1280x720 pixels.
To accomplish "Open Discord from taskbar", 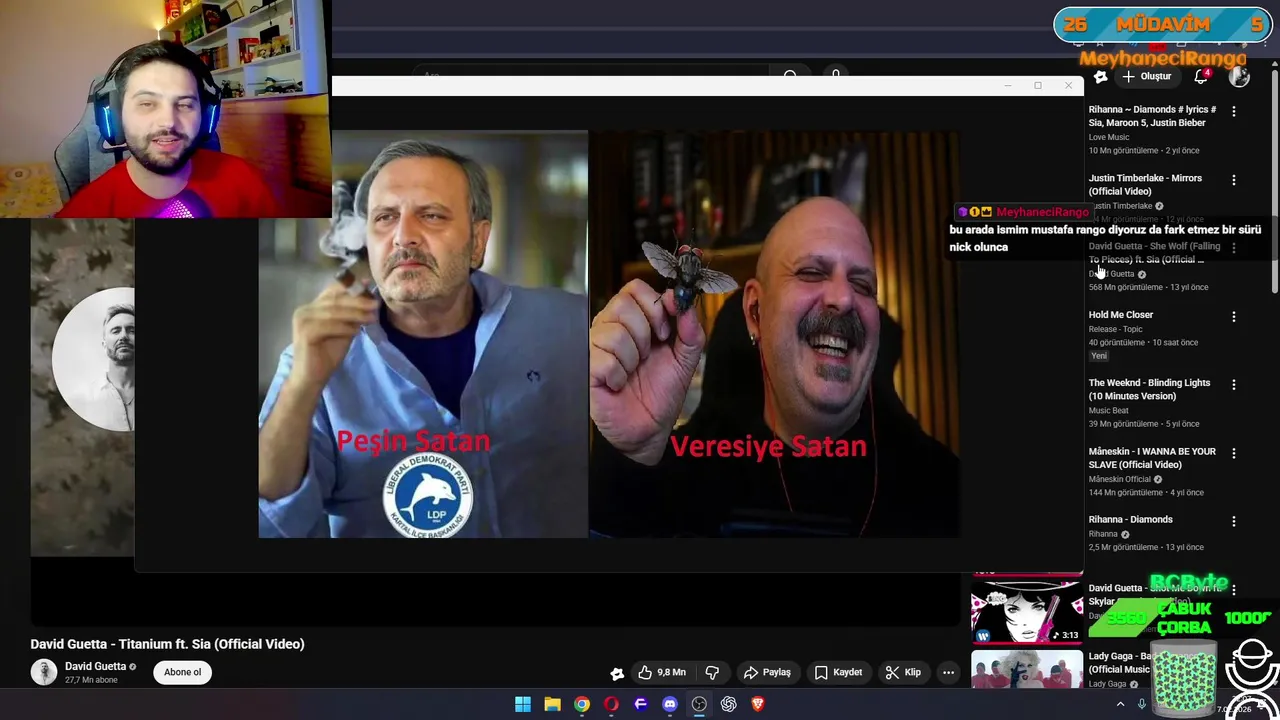I will click(x=670, y=704).
